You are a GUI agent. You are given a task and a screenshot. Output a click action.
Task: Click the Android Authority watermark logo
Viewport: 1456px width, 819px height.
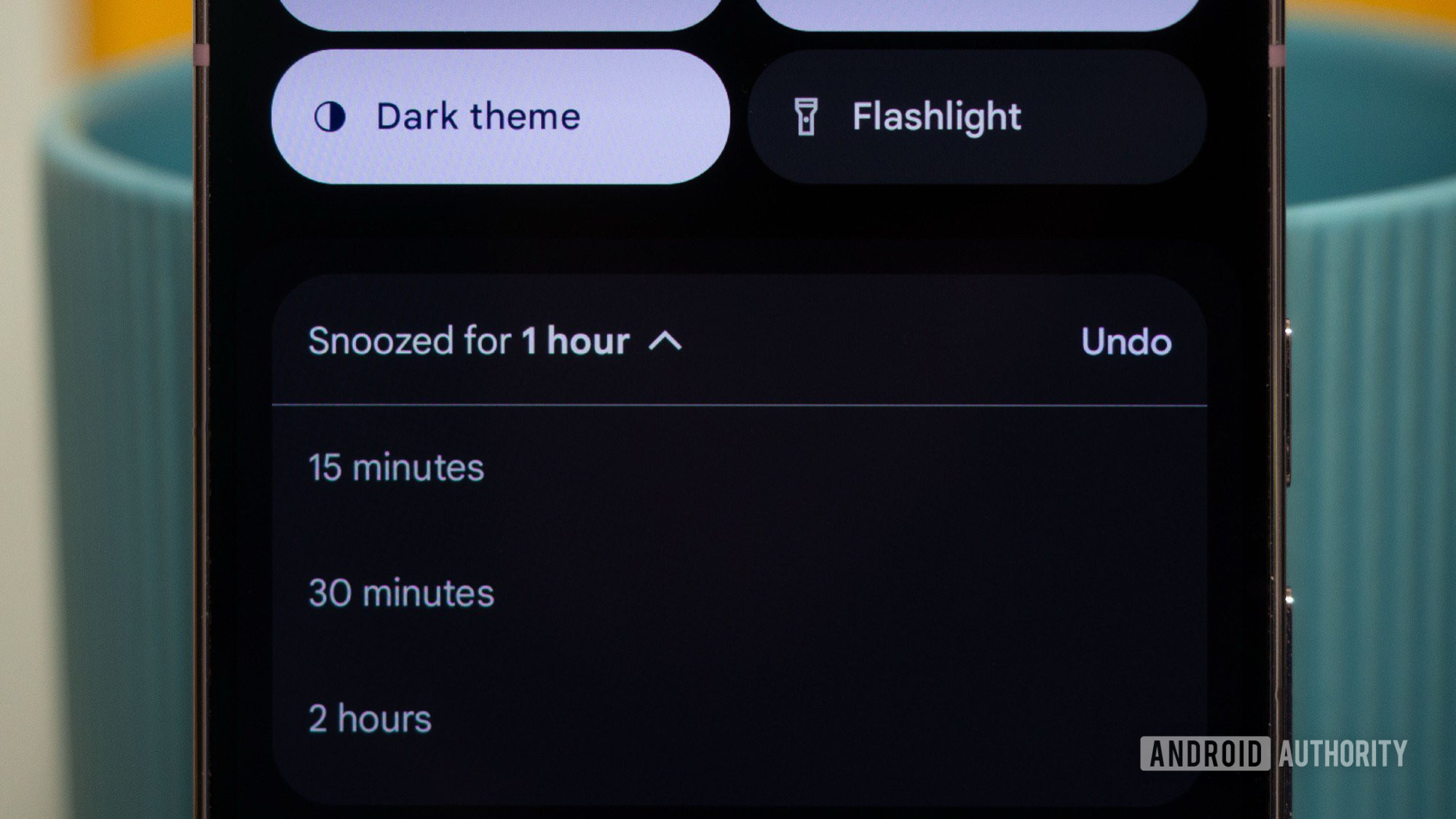tap(1273, 753)
